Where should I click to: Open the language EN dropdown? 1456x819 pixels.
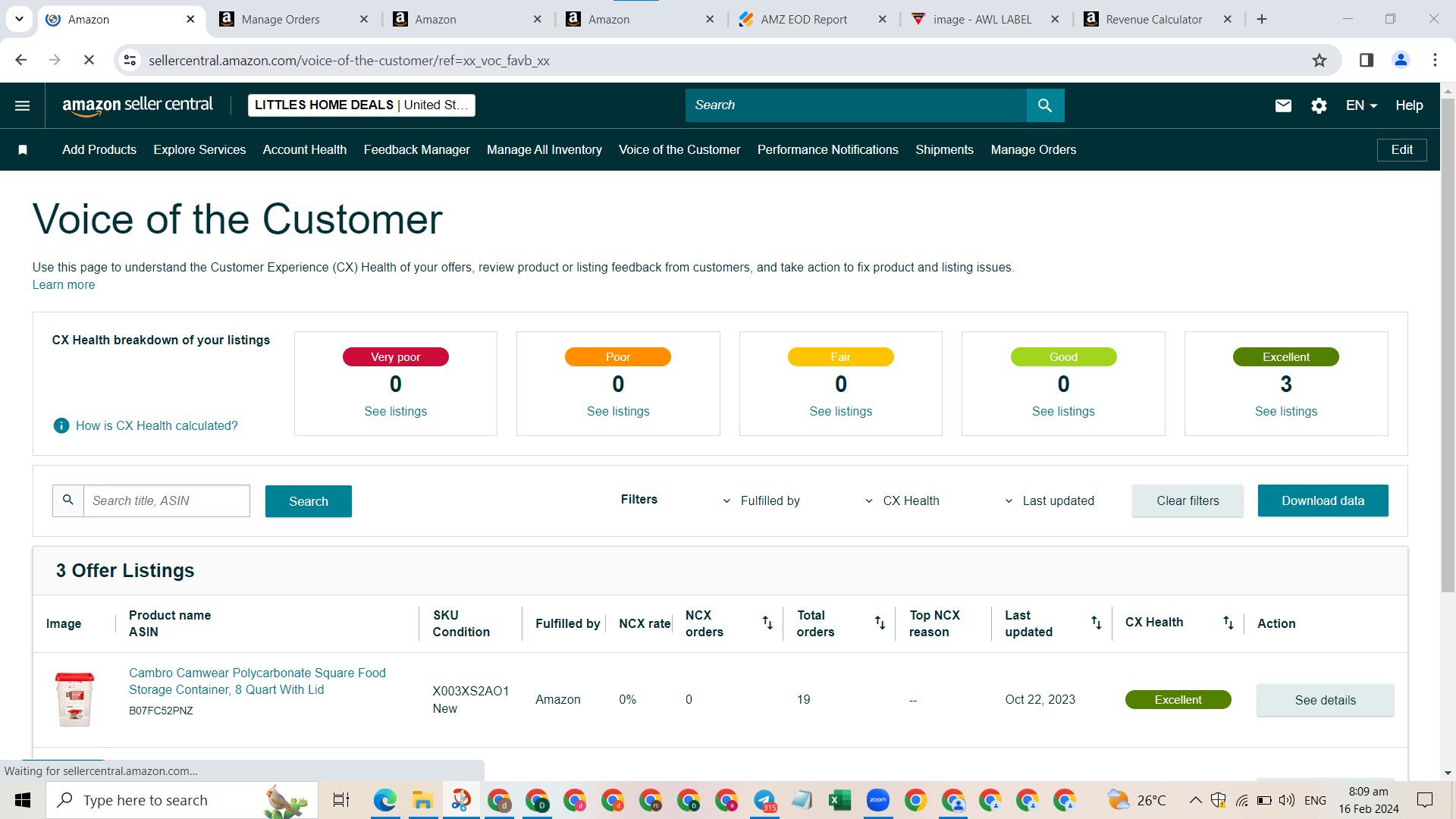1361,105
